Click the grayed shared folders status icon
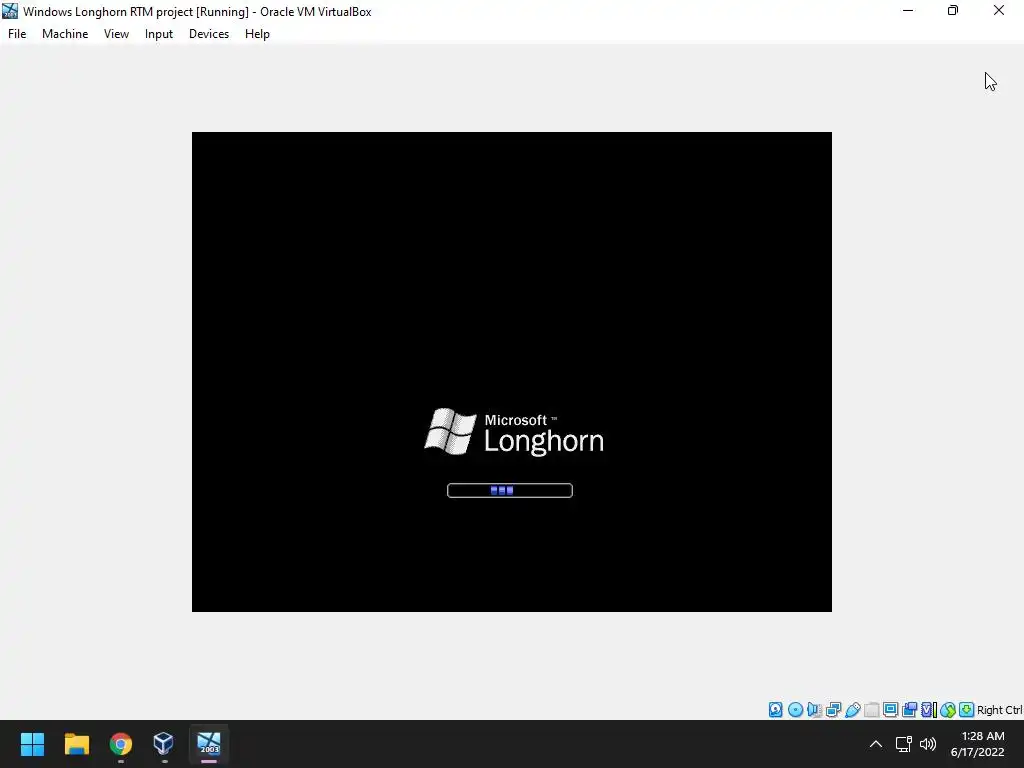The image size is (1024, 768). (871, 710)
